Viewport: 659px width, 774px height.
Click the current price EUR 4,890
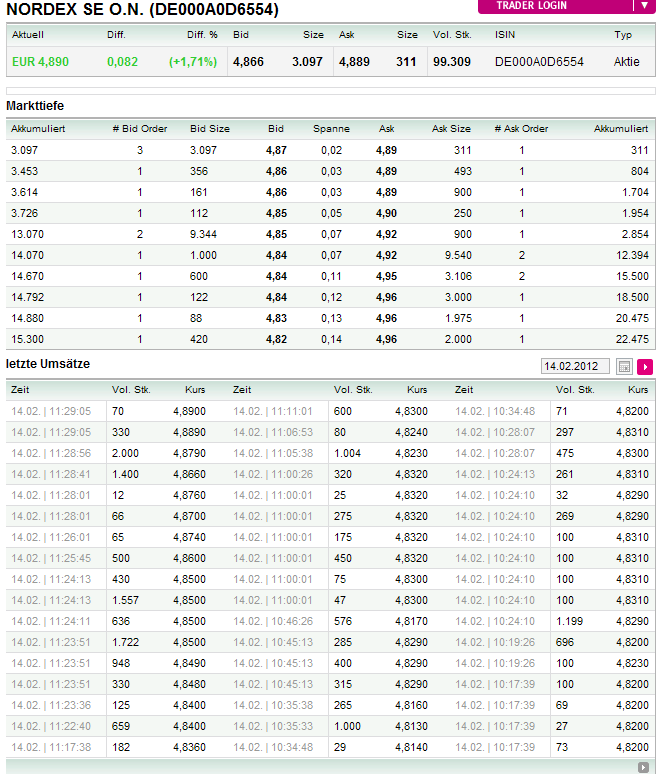click(x=40, y=62)
